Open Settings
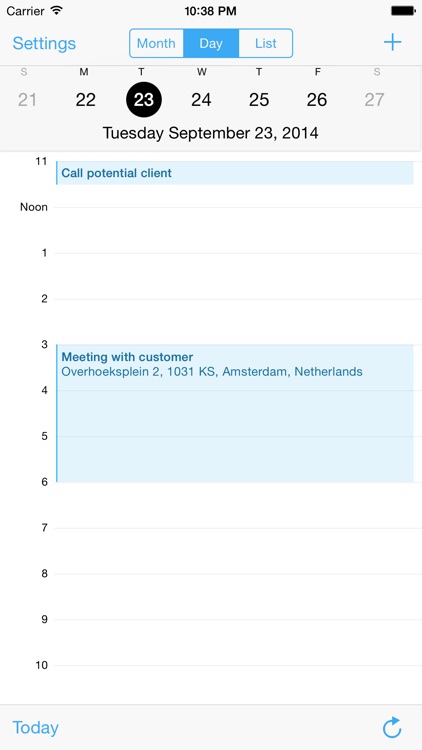422x750 pixels. tap(44, 43)
